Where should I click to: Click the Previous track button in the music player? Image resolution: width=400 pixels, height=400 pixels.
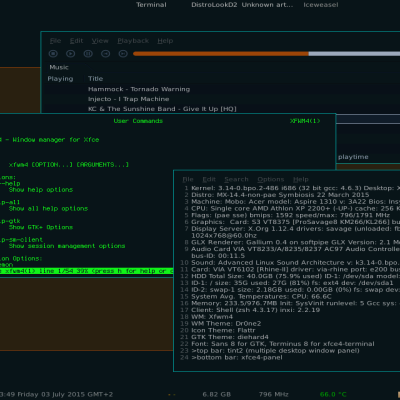click(x=106, y=53)
